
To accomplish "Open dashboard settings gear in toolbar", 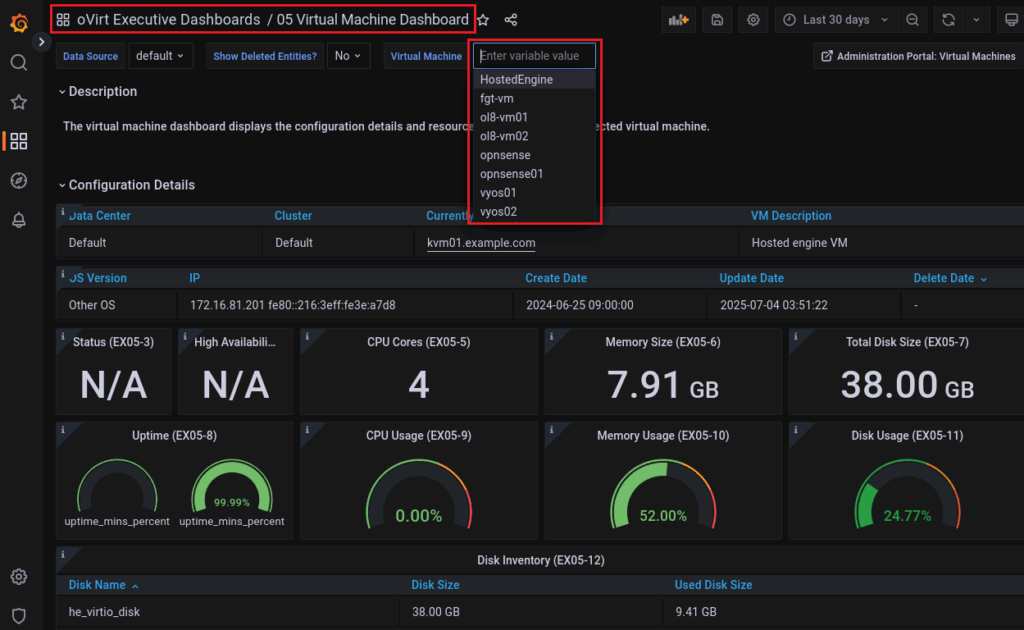I will click(753, 20).
